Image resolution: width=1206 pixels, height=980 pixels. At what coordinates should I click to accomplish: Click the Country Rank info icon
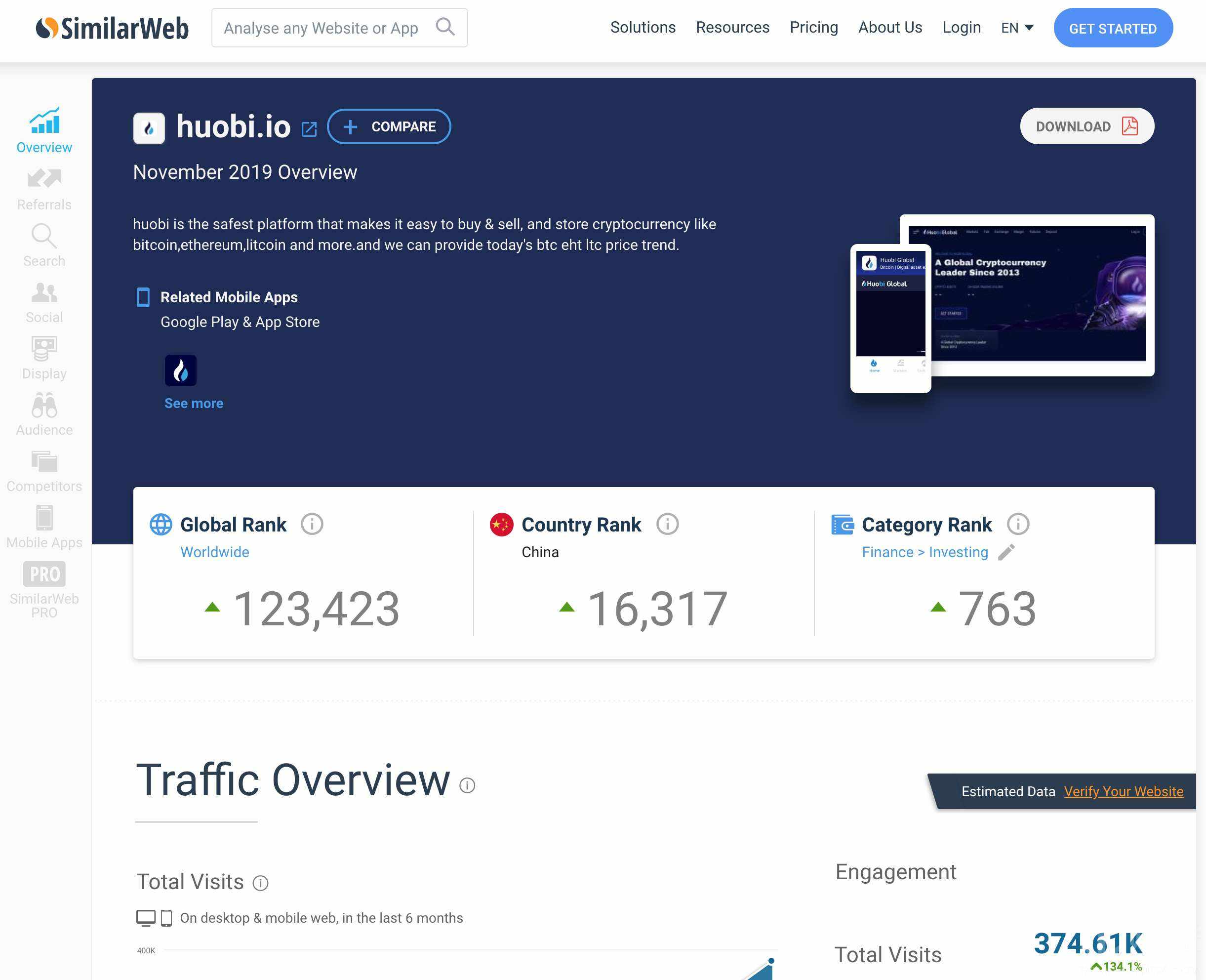(668, 524)
